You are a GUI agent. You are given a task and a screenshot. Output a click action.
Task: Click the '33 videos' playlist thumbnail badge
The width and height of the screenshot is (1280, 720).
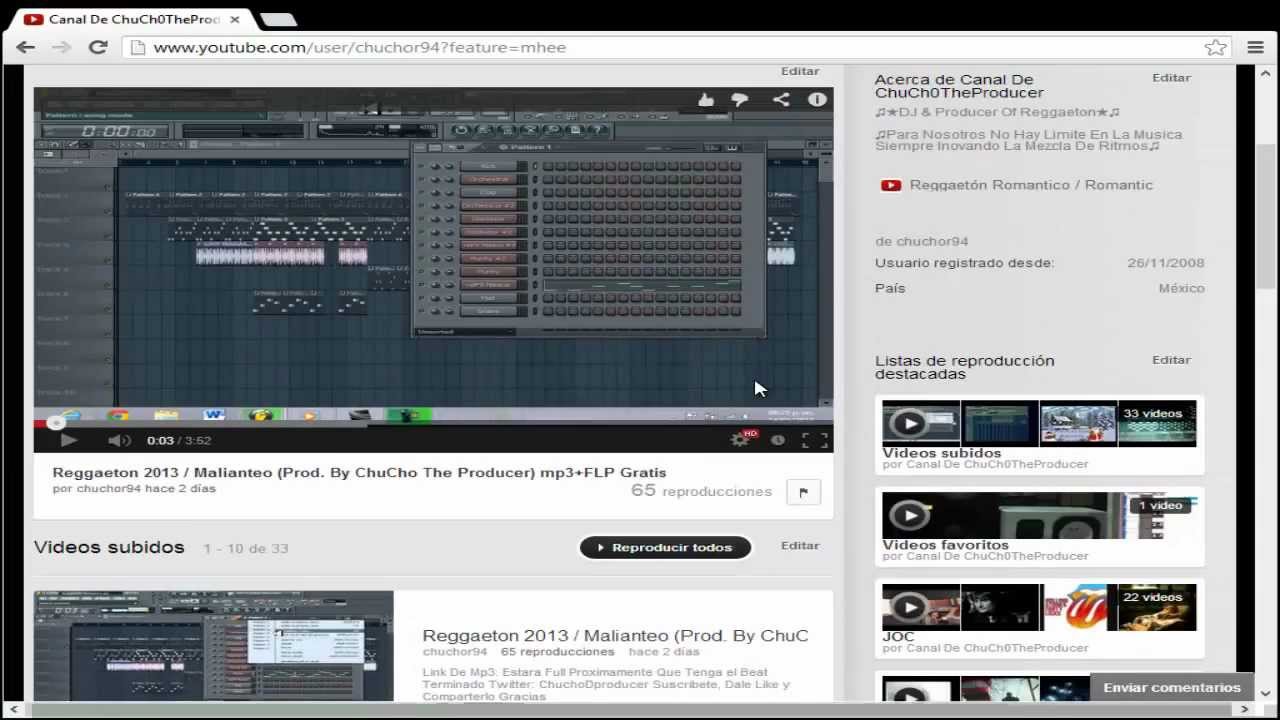tap(1152, 413)
